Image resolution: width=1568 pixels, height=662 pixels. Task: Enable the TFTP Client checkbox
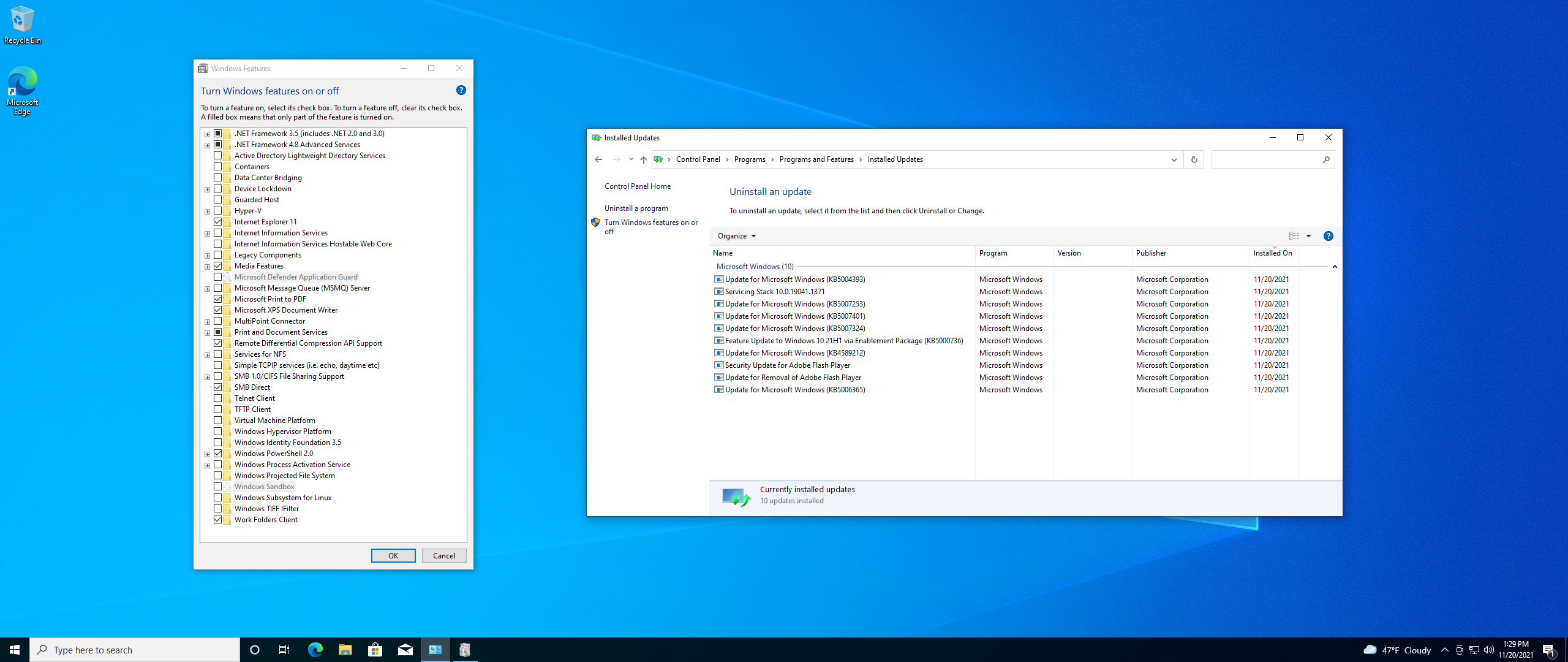(217, 409)
